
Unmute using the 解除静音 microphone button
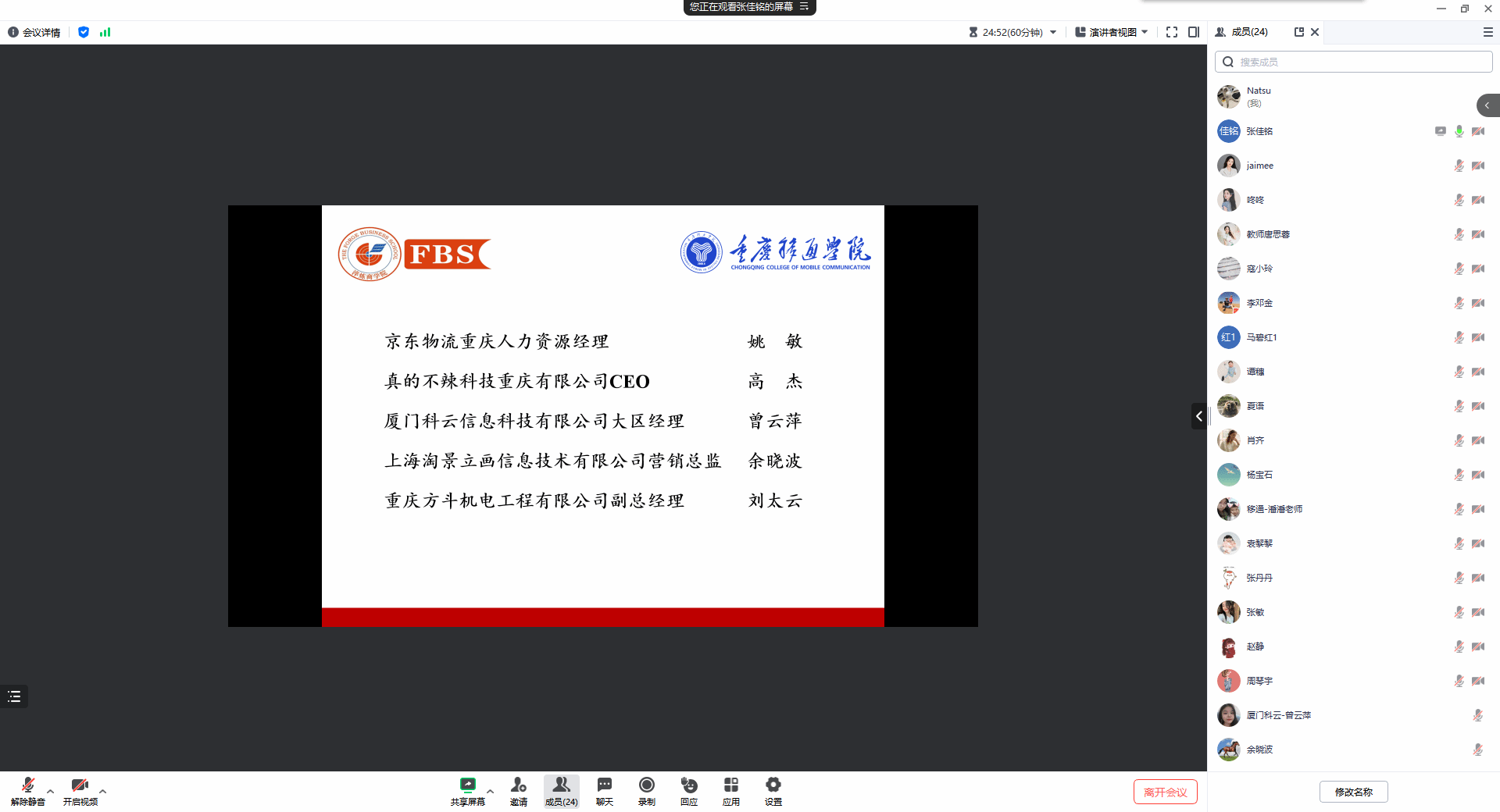tap(28, 790)
